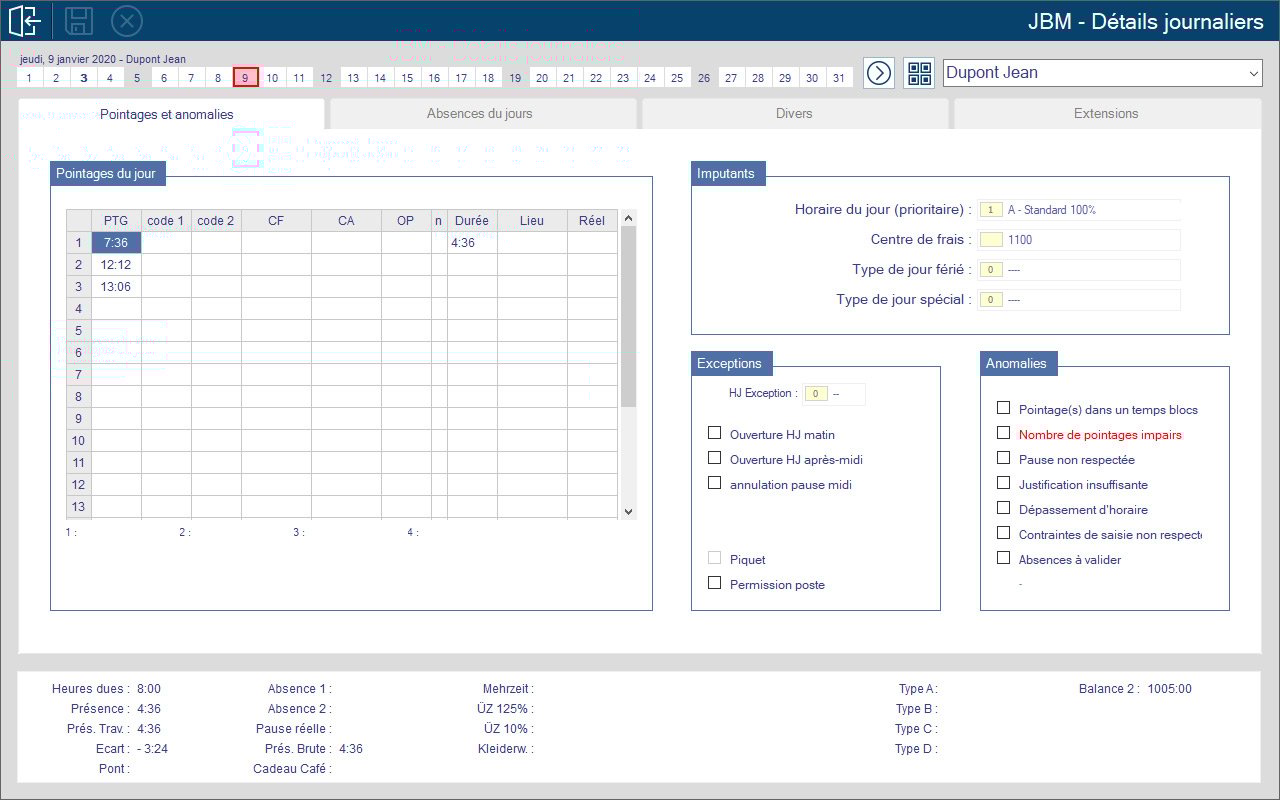Image resolution: width=1280 pixels, height=800 pixels.
Task: Go to next day with arrow icon
Action: point(879,73)
